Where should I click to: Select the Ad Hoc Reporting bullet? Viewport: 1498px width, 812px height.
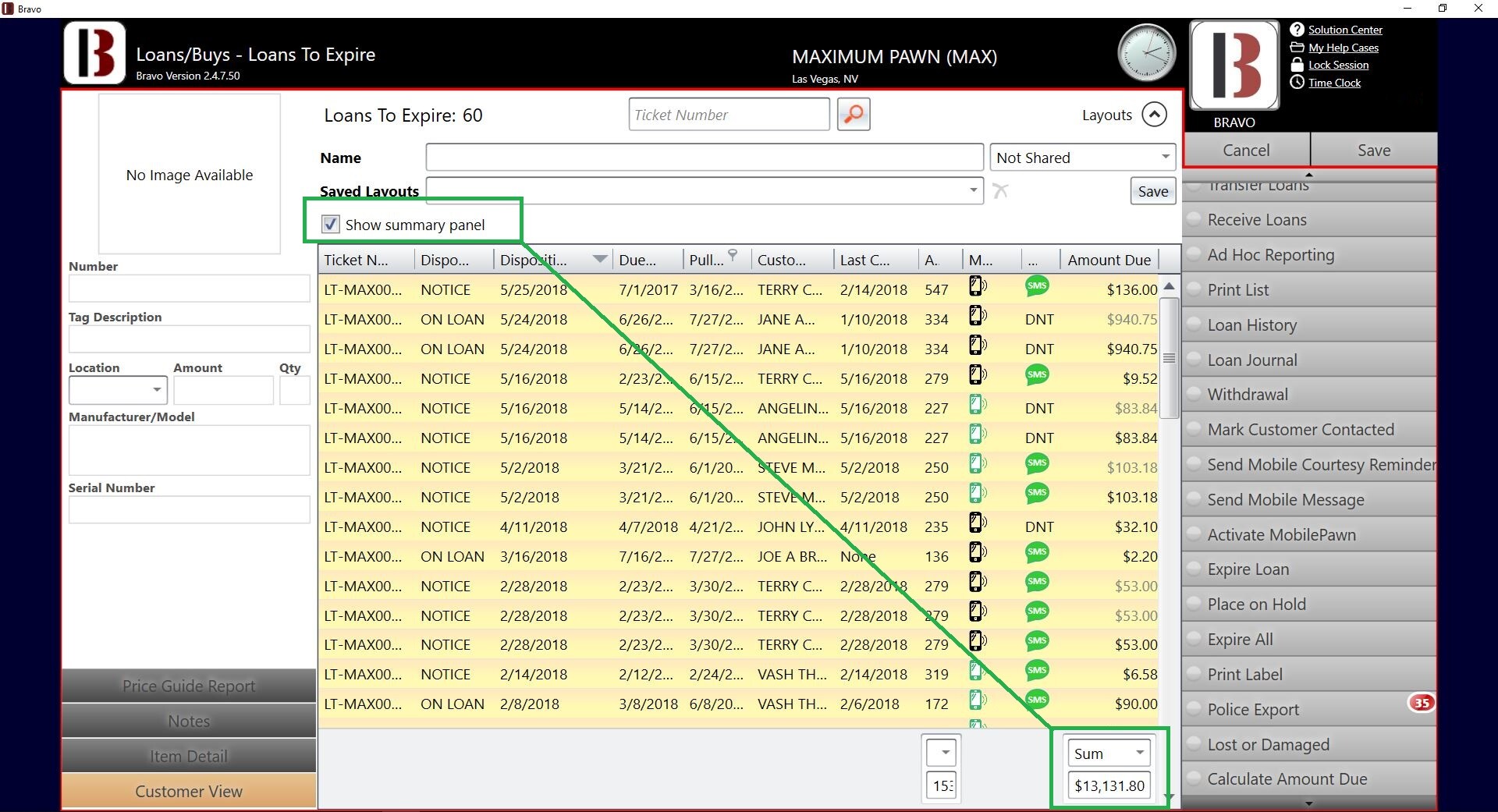pos(1194,254)
